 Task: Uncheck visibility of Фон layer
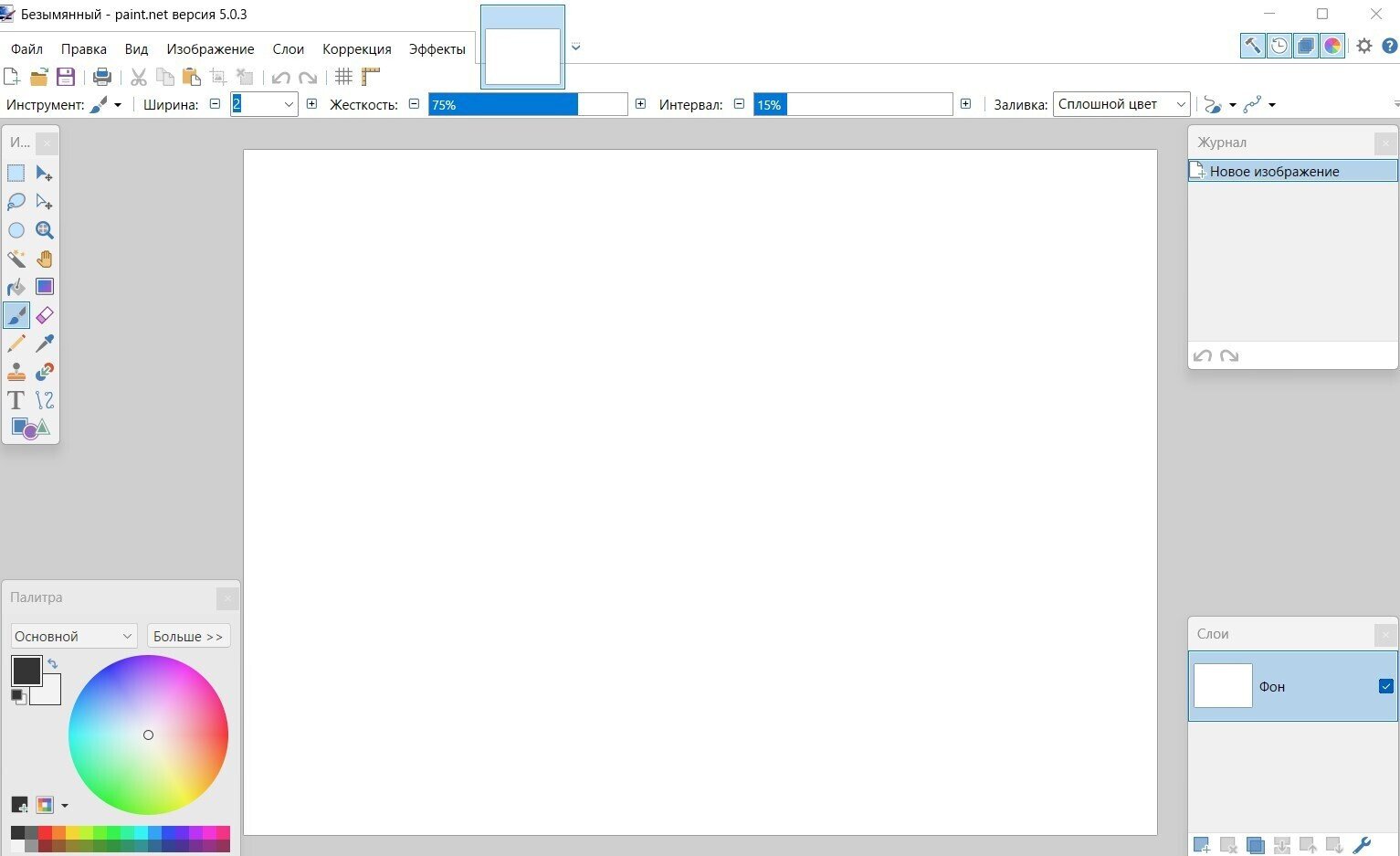[1385, 686]
